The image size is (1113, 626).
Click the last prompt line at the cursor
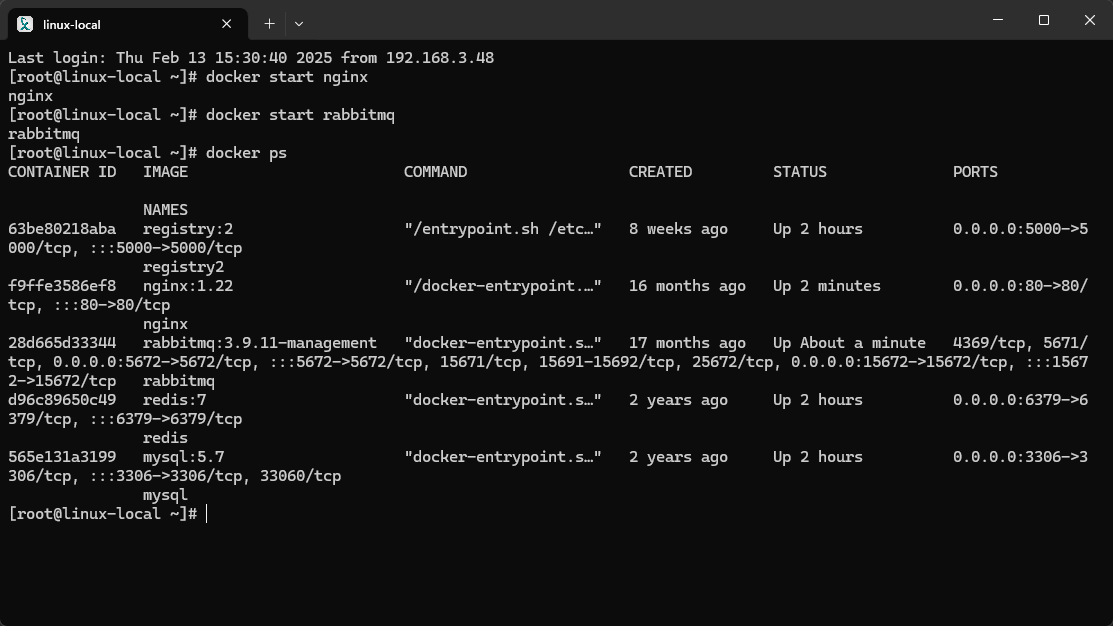coord(206,514)
